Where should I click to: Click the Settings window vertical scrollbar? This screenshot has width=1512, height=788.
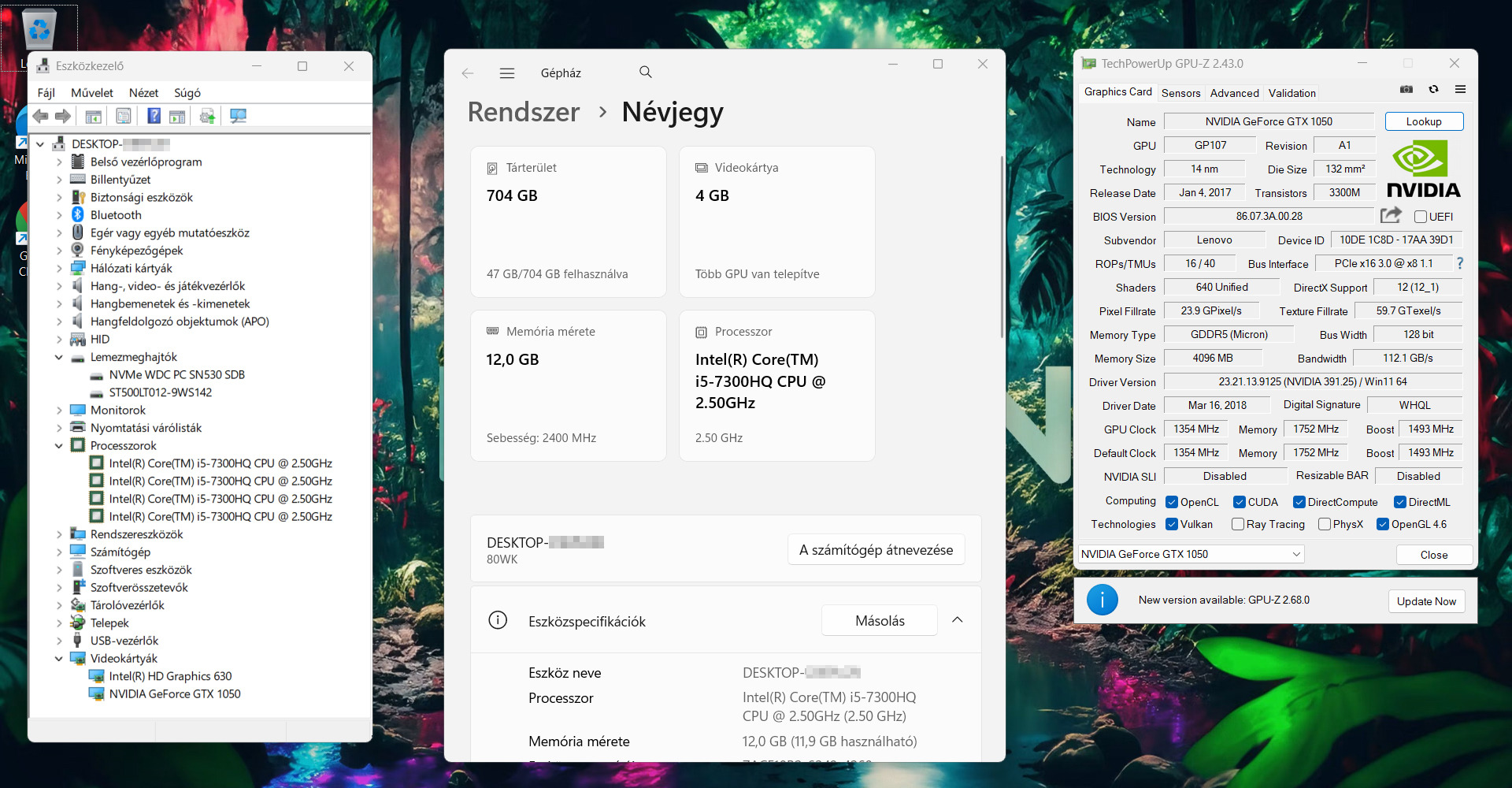pyautogui.click(x=1001, y=248)
